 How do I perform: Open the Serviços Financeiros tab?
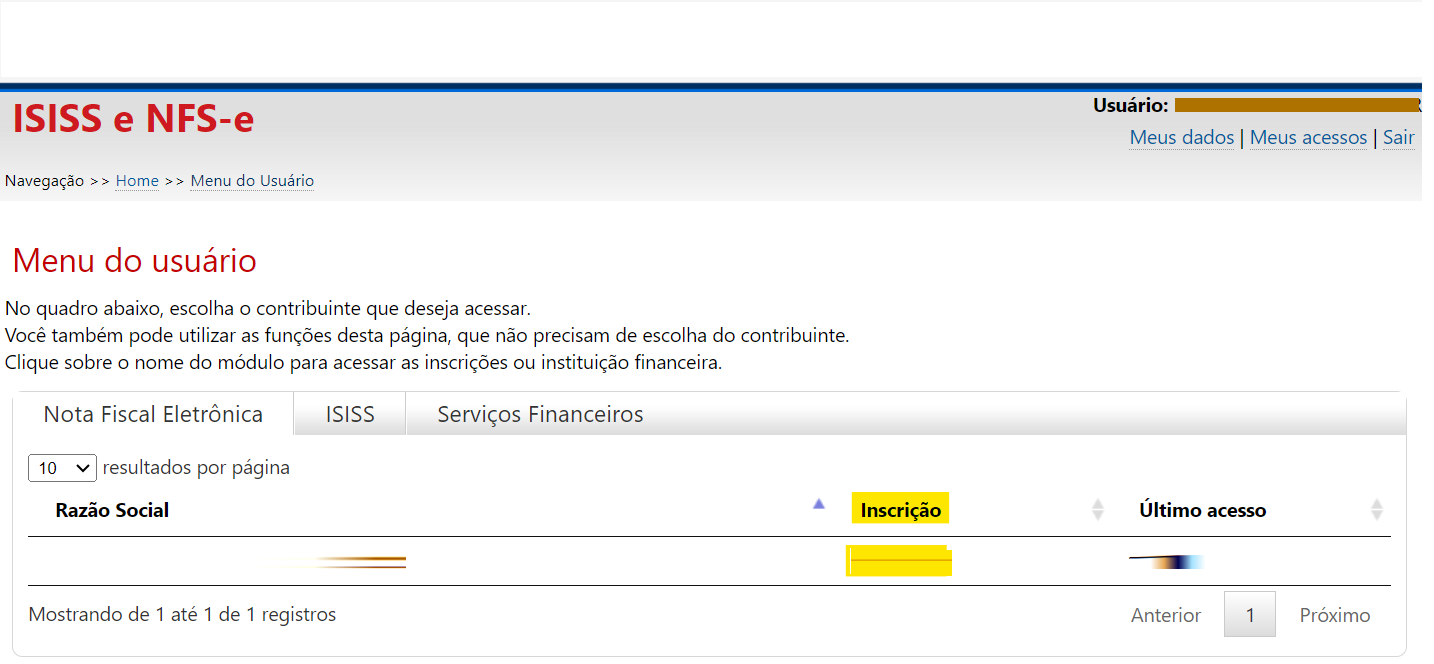click(x=540, y=413)
